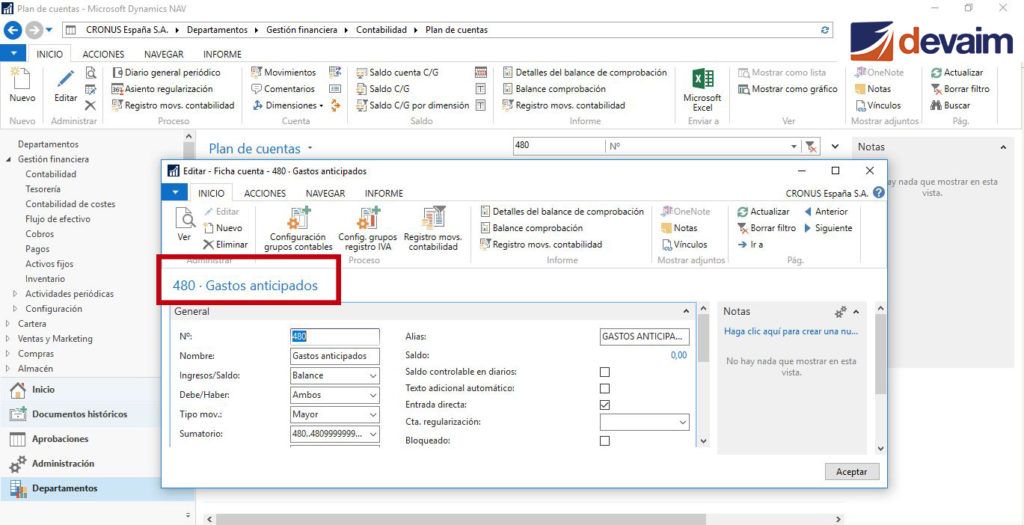Open Comentarios in Cuenta group

pos(283,89)
